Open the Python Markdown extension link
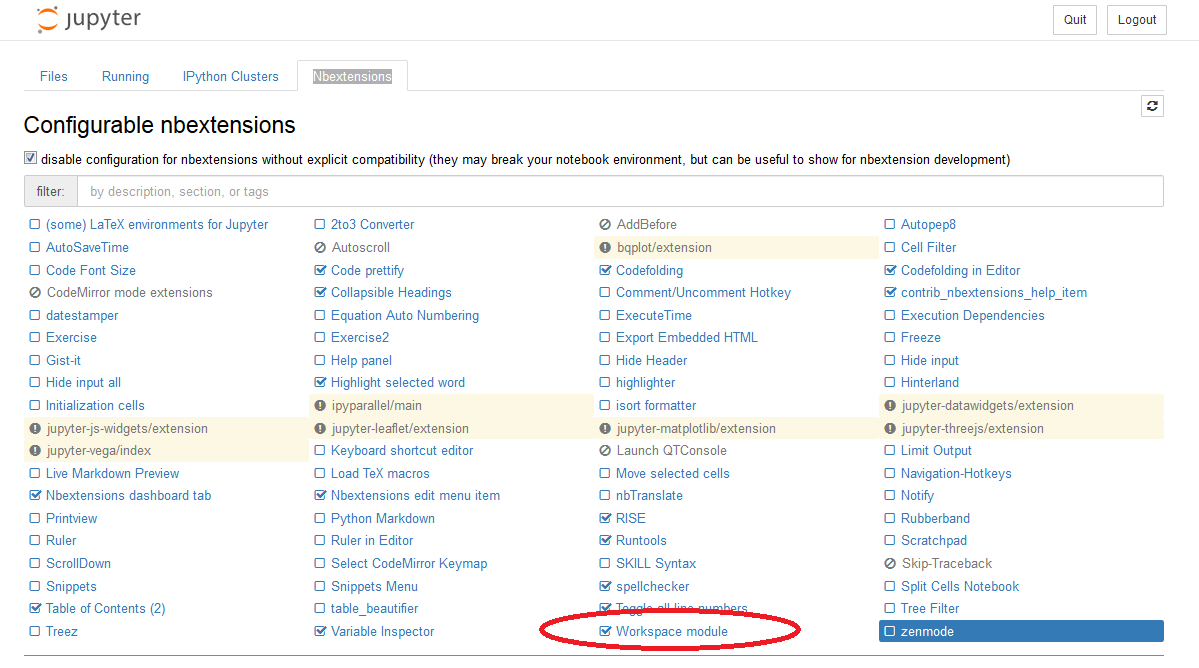This screenshot has width=1199, height=668. 382,519
